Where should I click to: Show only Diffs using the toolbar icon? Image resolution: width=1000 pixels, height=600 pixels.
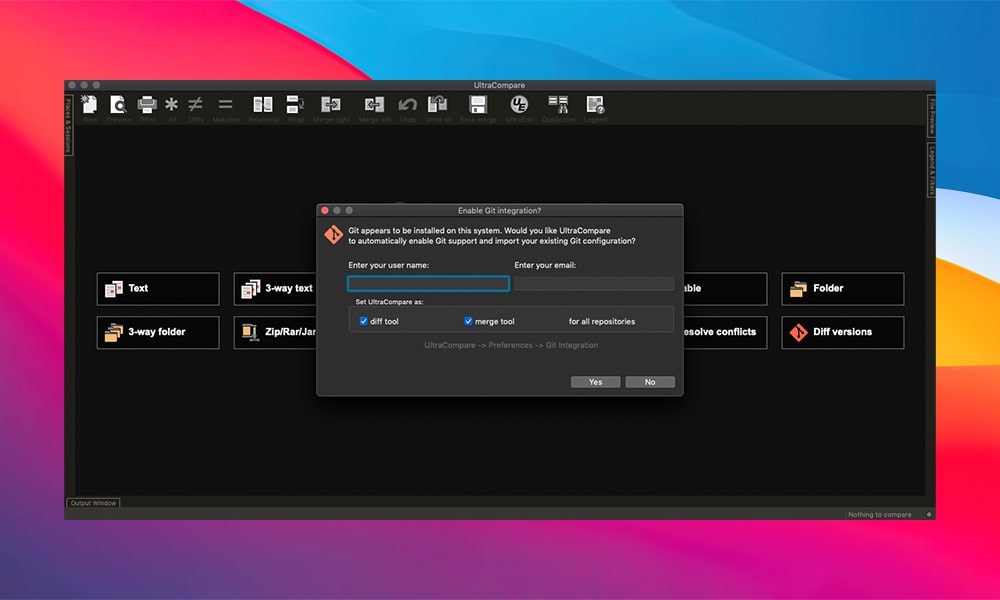(x=196, y=105)
